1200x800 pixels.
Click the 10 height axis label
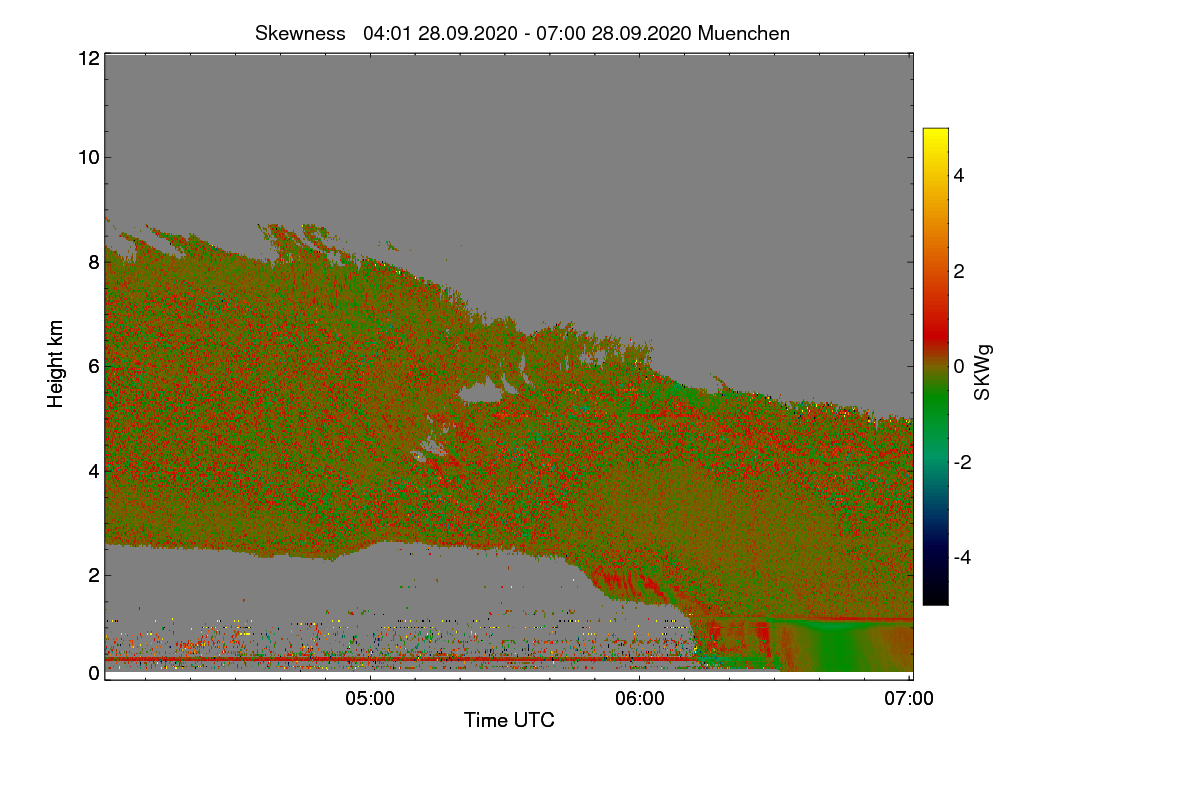[88, 157]
